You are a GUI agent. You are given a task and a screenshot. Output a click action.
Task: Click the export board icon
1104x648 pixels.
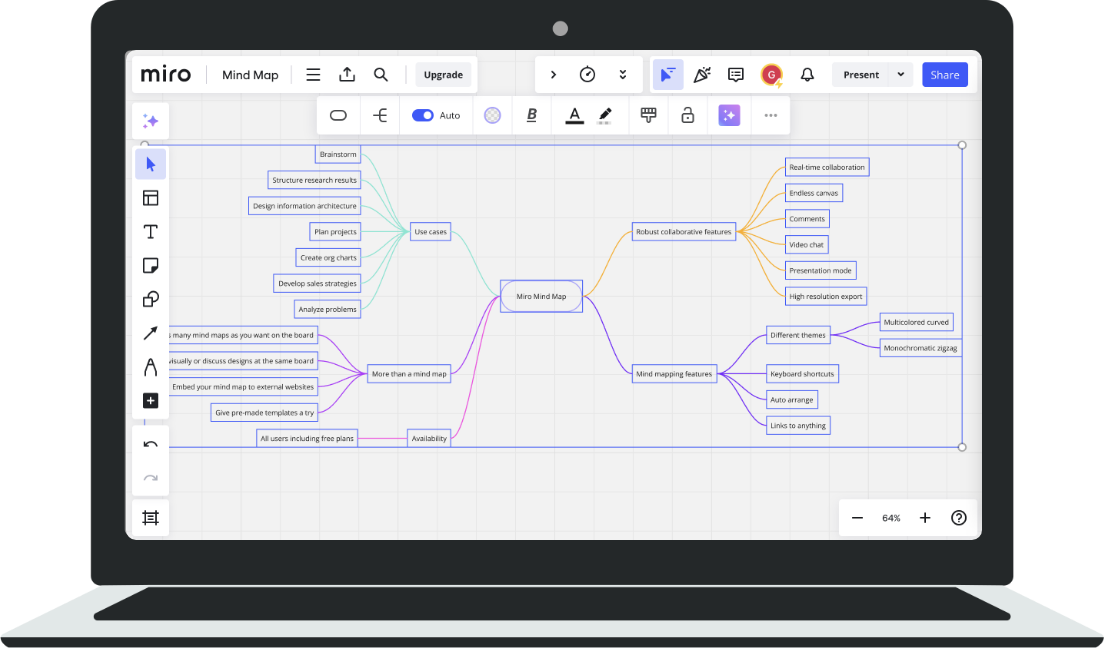pos(347,75)
